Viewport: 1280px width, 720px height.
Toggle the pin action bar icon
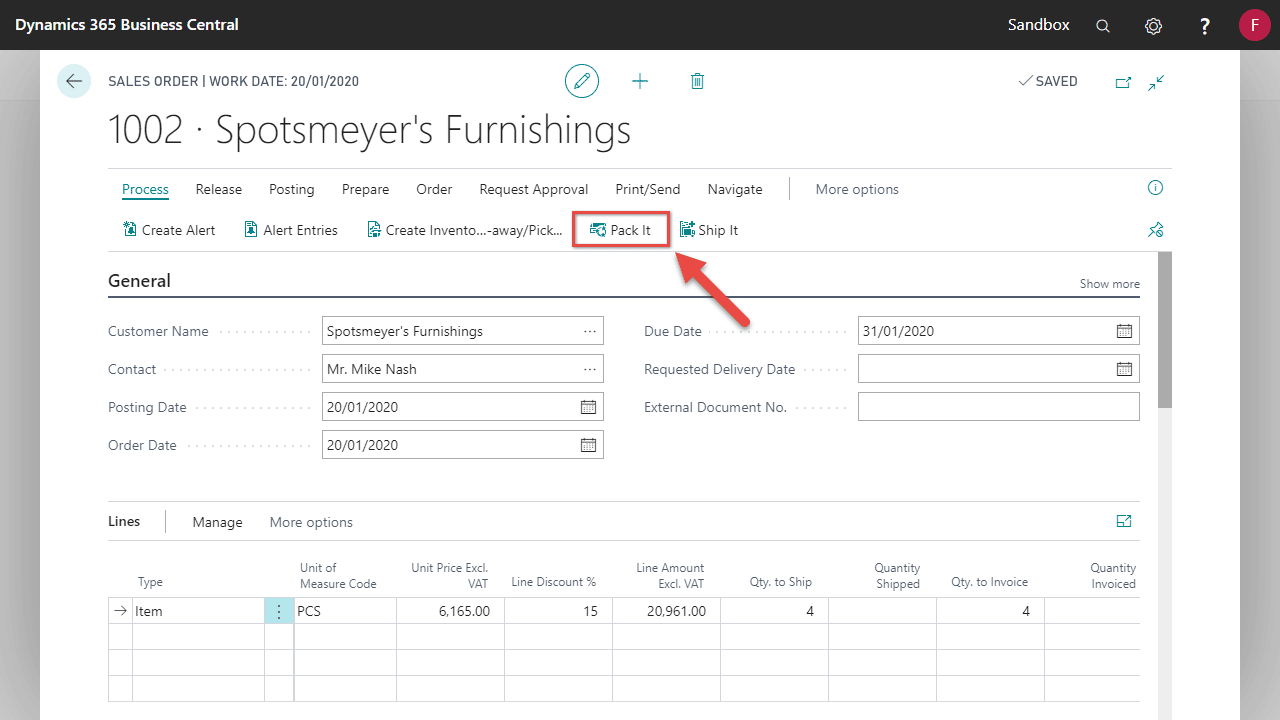tap(1155, 230)
